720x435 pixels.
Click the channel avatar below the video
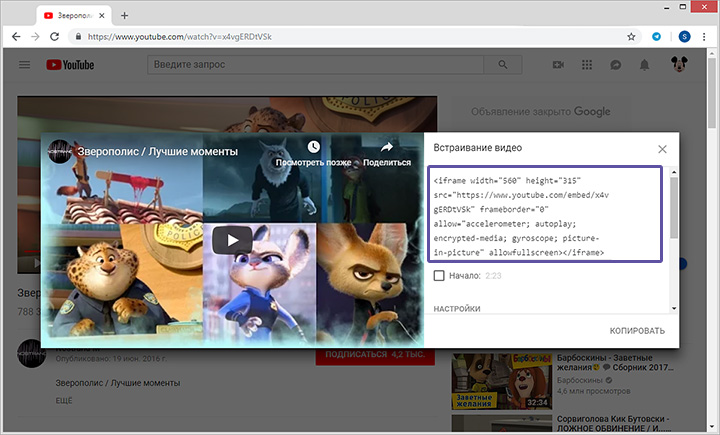(x=32, y=354)
